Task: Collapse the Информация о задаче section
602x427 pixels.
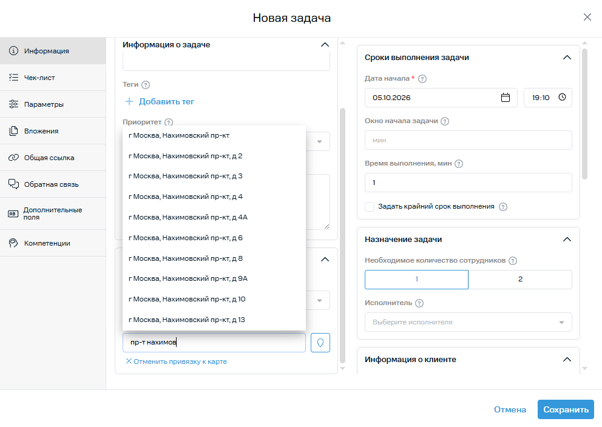Action: tap(325, 45)
